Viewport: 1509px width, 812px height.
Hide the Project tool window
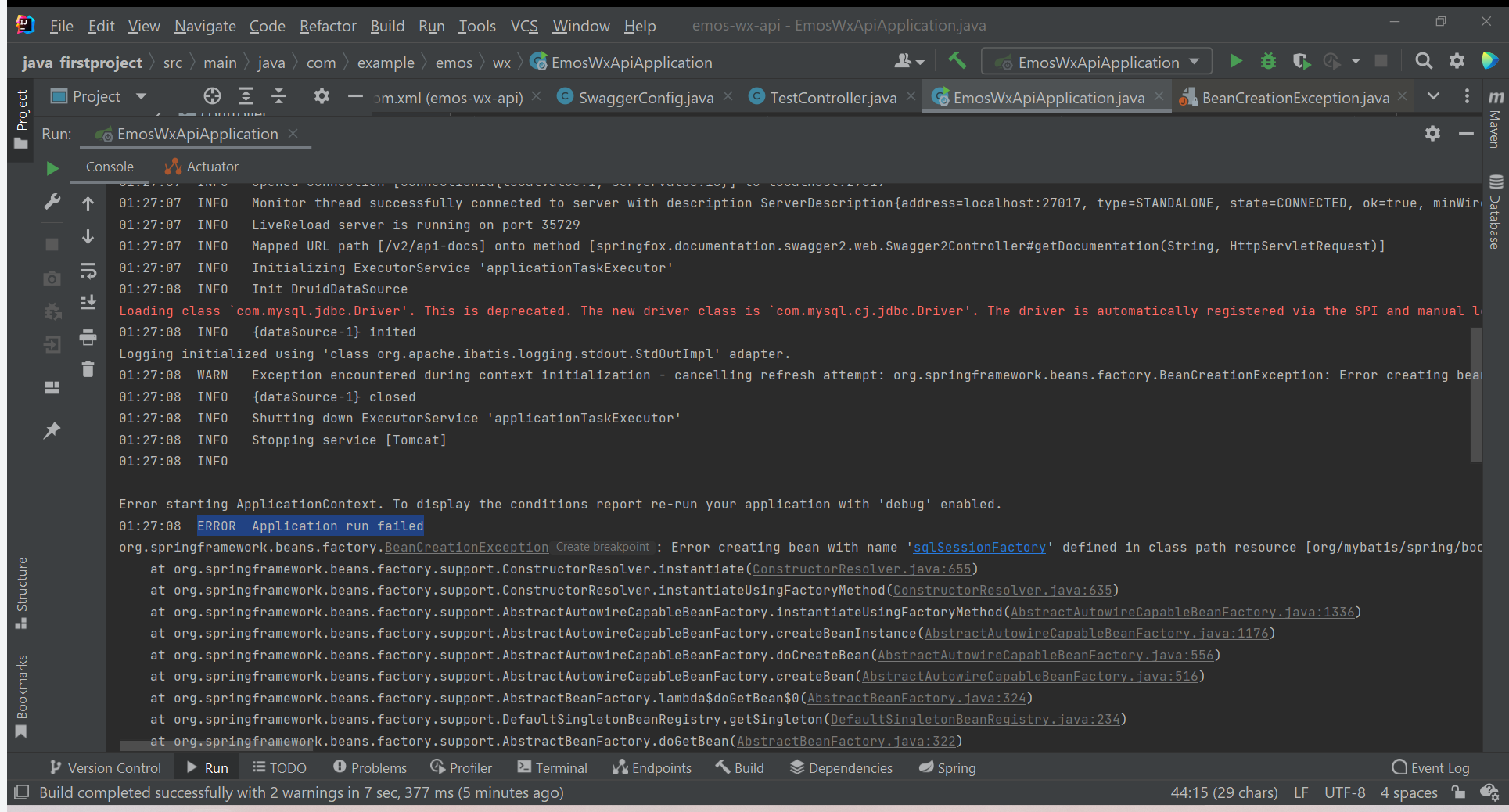[355, 96]
